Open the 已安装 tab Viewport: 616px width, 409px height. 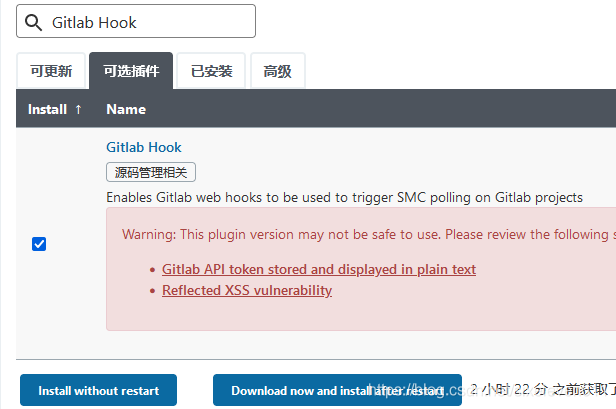click(211, 71)
